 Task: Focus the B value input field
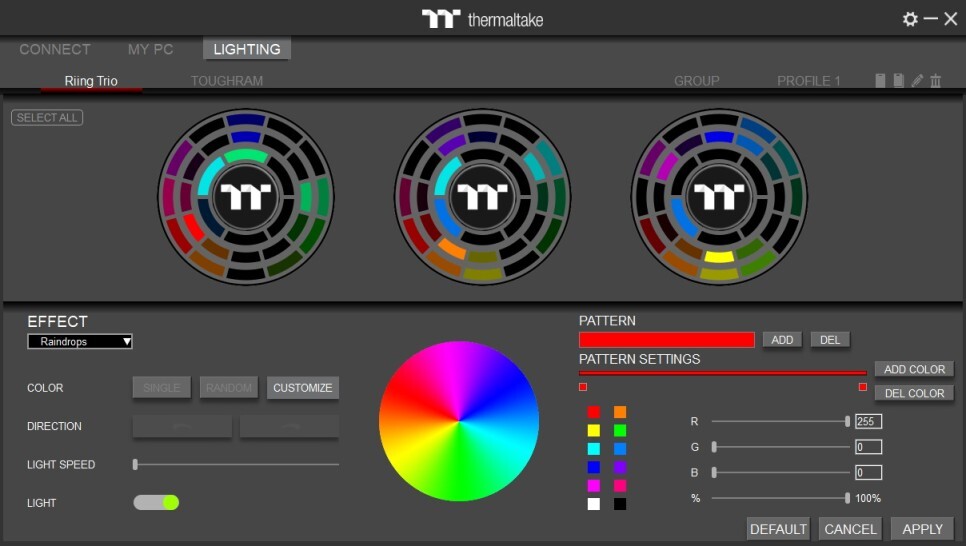pos(868,473)
